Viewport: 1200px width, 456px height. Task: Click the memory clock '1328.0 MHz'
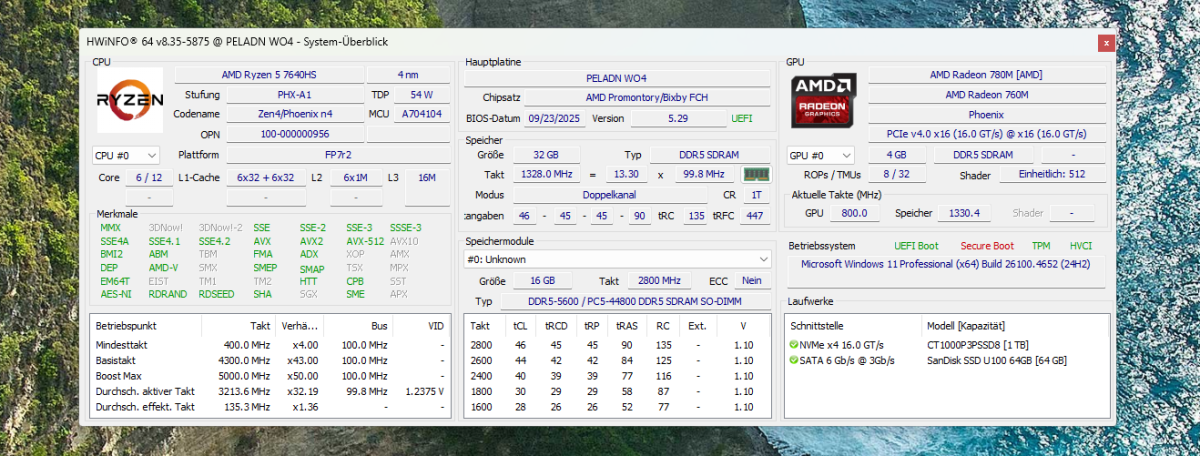point(546,174)
